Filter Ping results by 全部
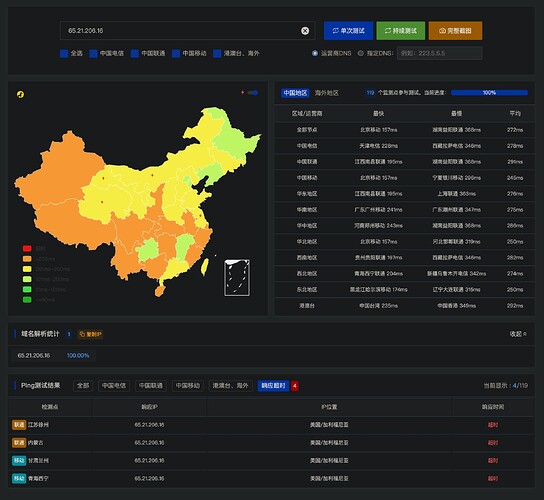The height and width of the screenshot is (500, 544). tap(83, 385)
